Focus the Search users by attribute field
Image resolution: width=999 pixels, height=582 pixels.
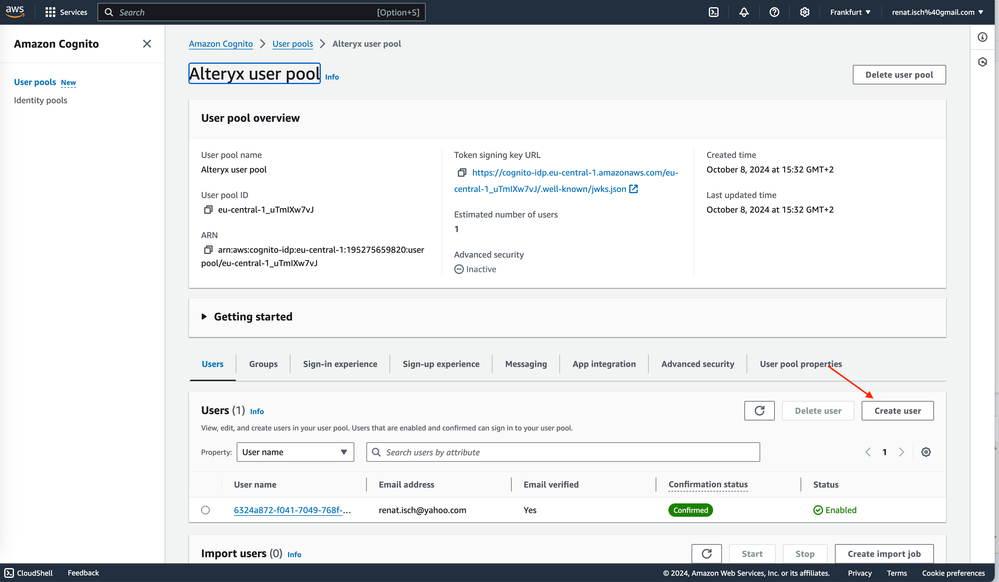click(563, 452)
